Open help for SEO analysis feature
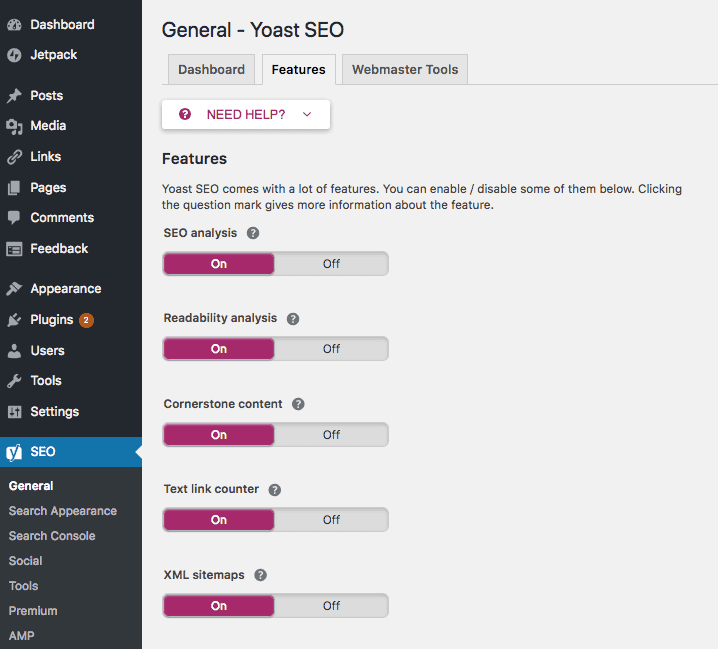 pos(253,233)
